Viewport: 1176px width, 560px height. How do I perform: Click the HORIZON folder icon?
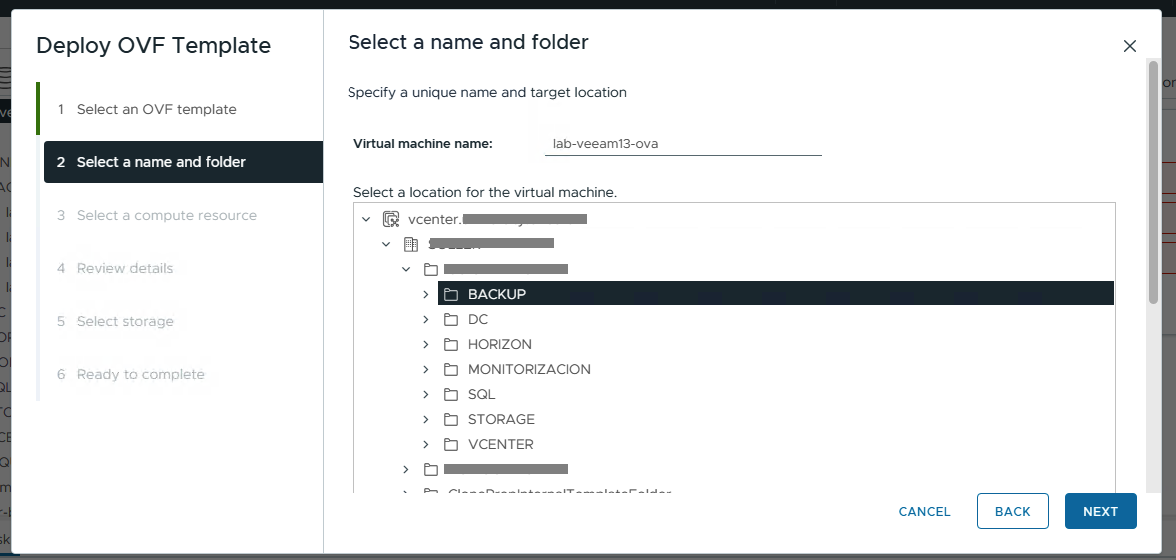pyautogui.click(x=451, y=344)
